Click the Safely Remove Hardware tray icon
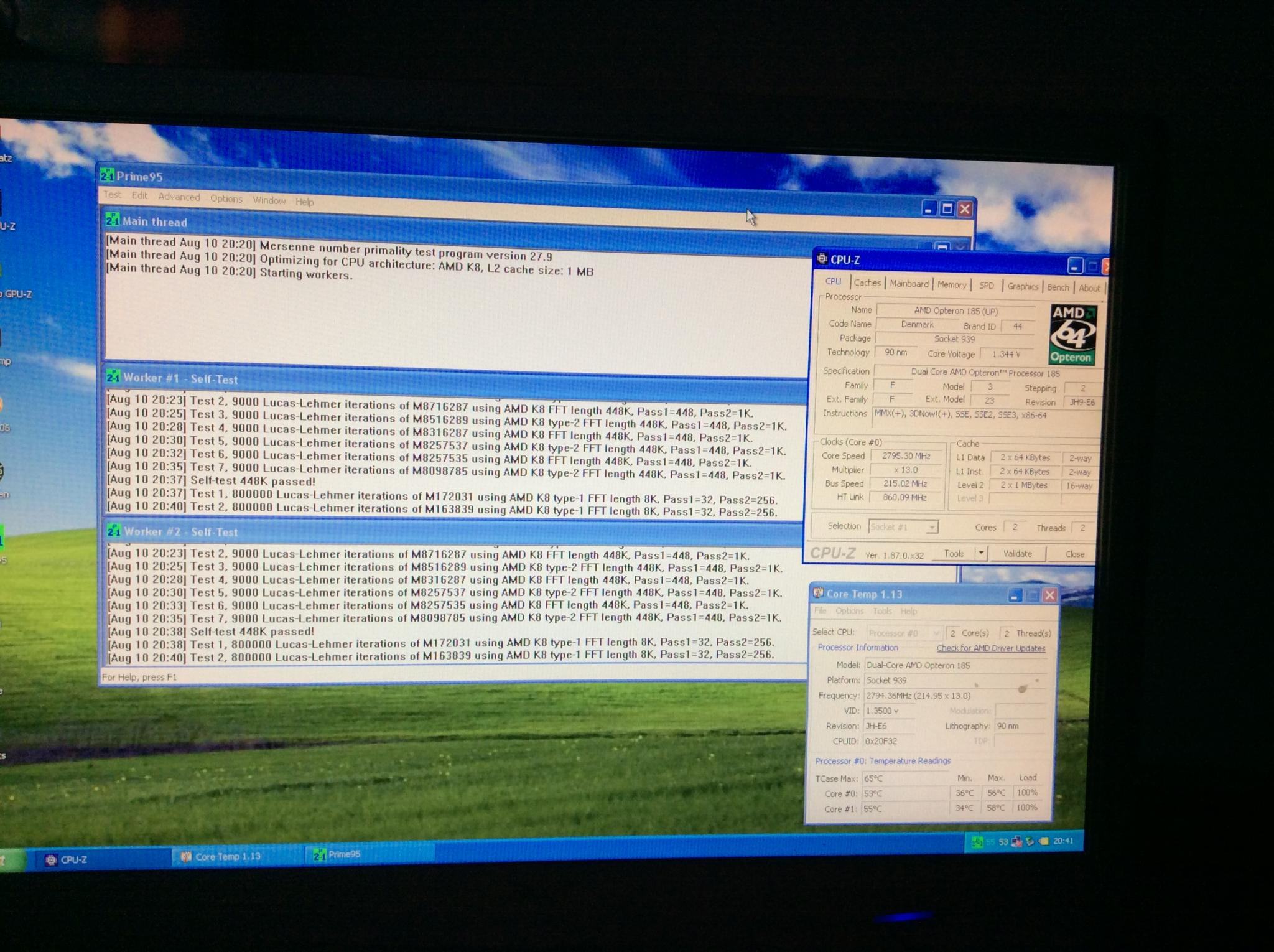Viewport: 1274px width, 952px height. (1030, 841)
